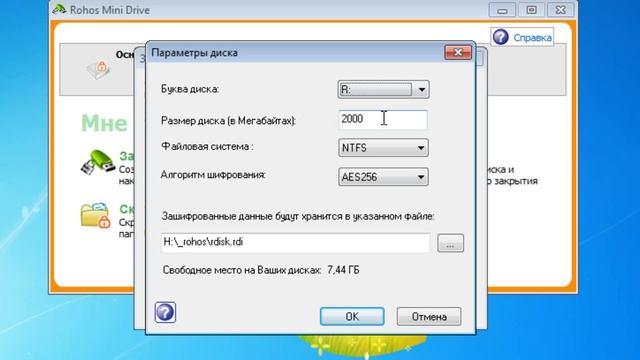
Task: Confirm disk parameters with OK
Action: (x=352, y=316)
